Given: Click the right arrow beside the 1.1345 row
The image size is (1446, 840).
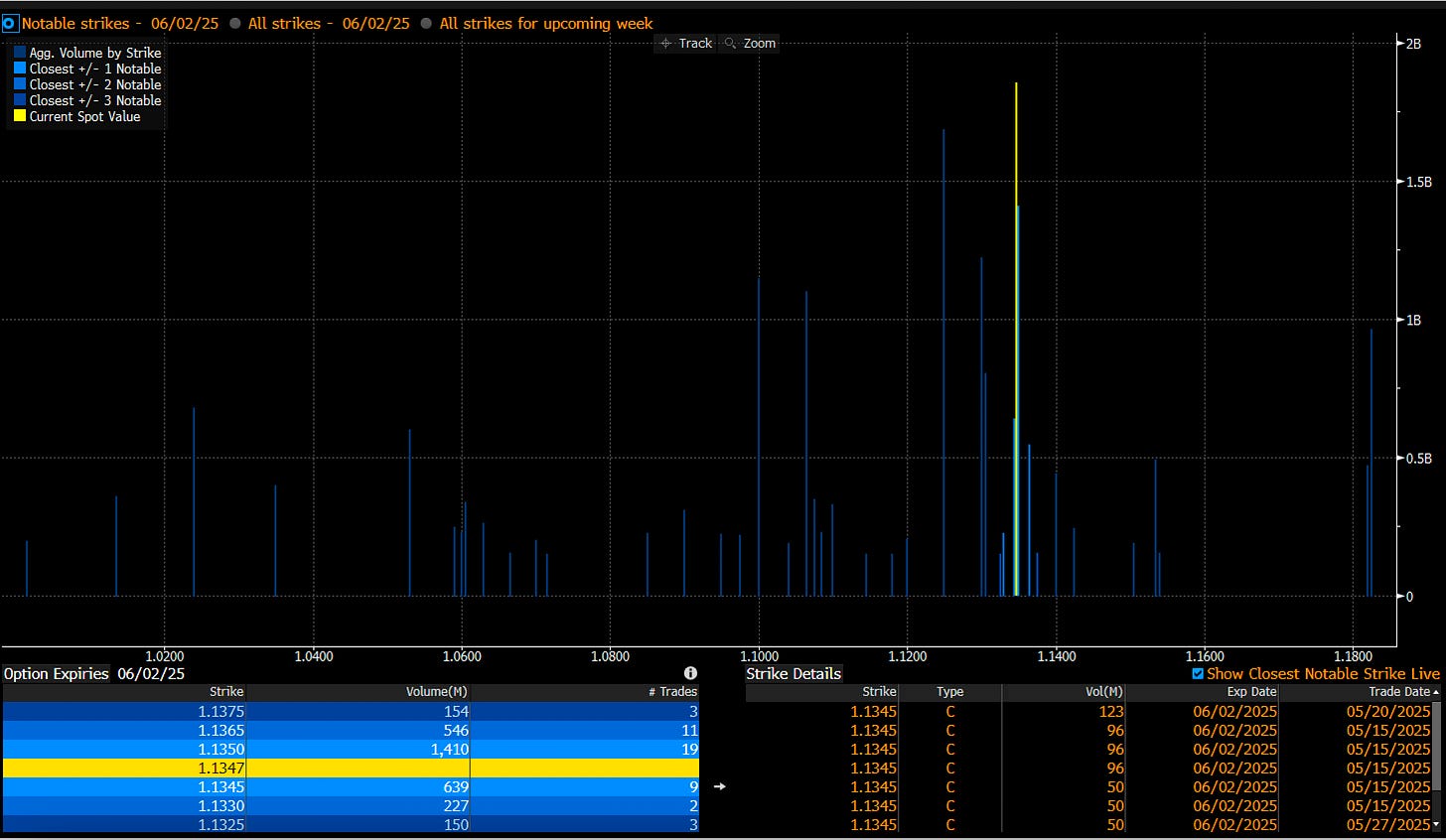Looking at the screenshot, I should pyautogui.click(x=720, y=786).
